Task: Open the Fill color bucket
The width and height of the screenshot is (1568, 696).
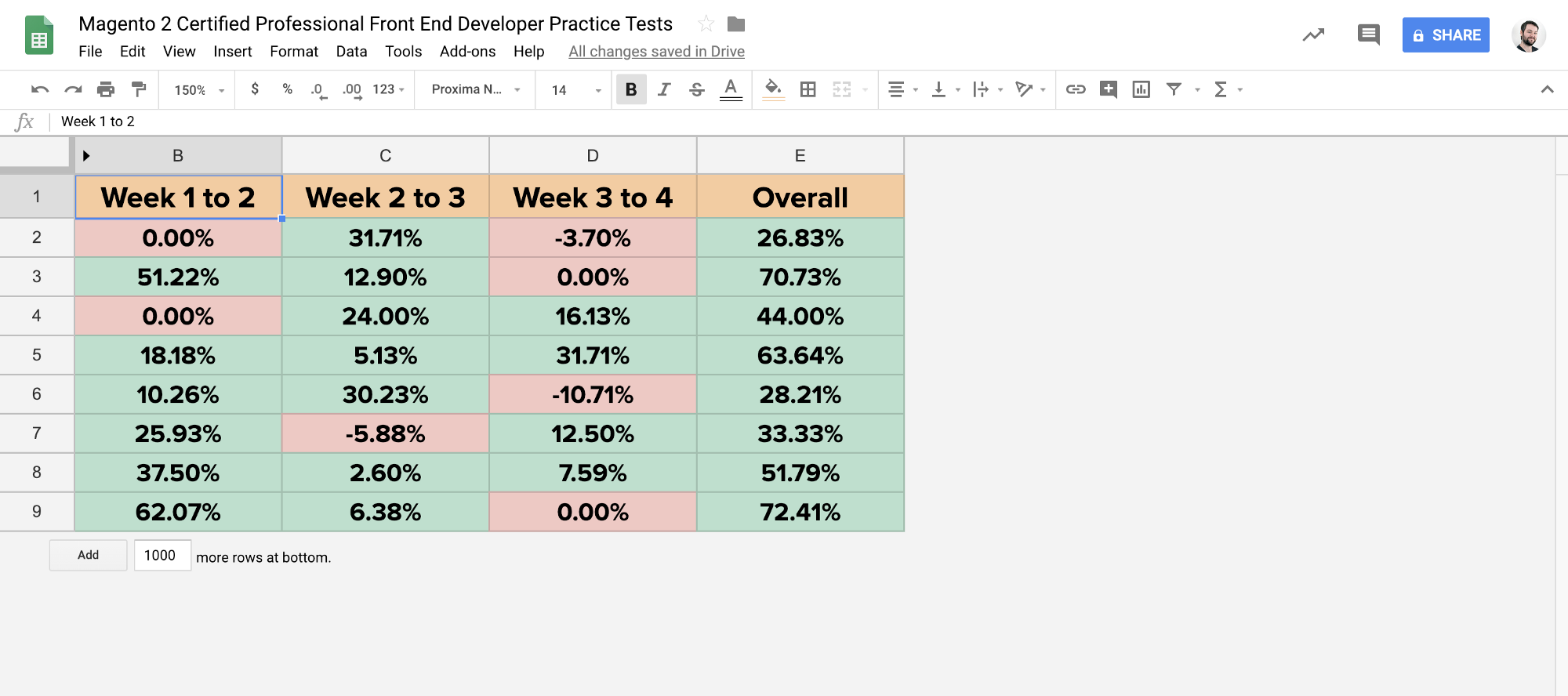Action: [773, 89]
